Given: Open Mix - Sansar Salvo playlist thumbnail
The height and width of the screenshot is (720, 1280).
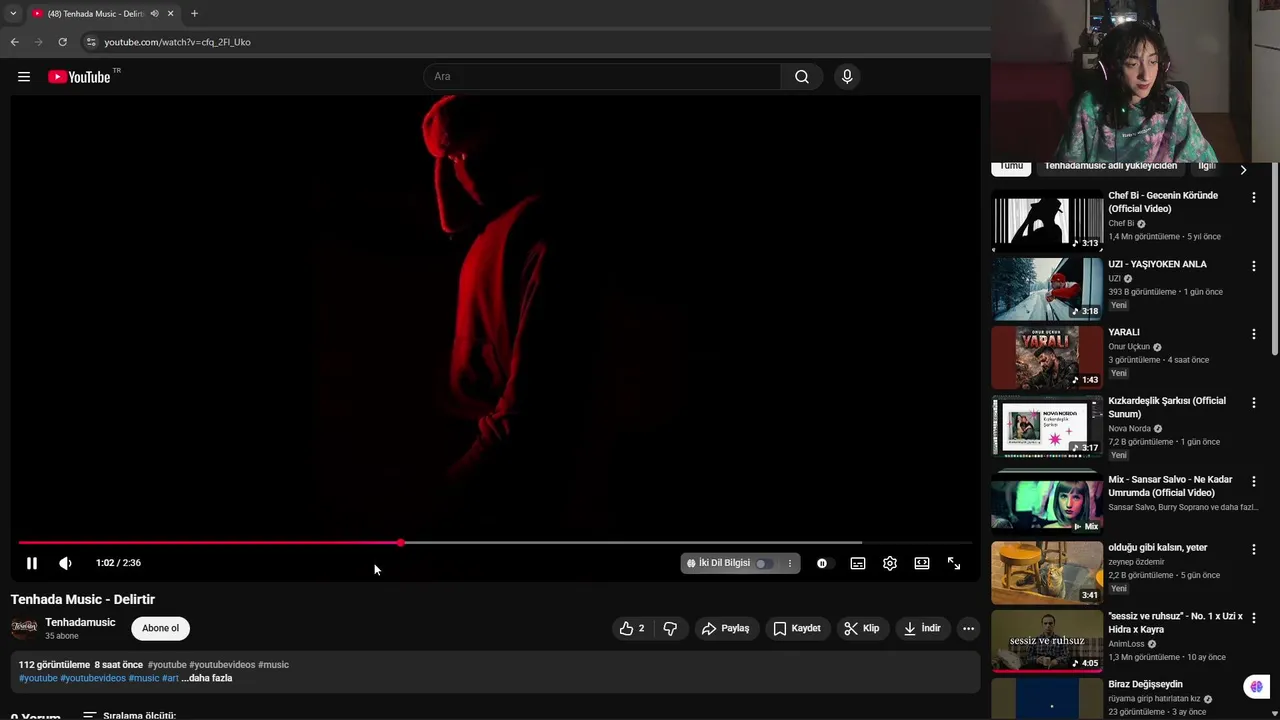Looking at the screenshot, I should tap(1047, 503).
